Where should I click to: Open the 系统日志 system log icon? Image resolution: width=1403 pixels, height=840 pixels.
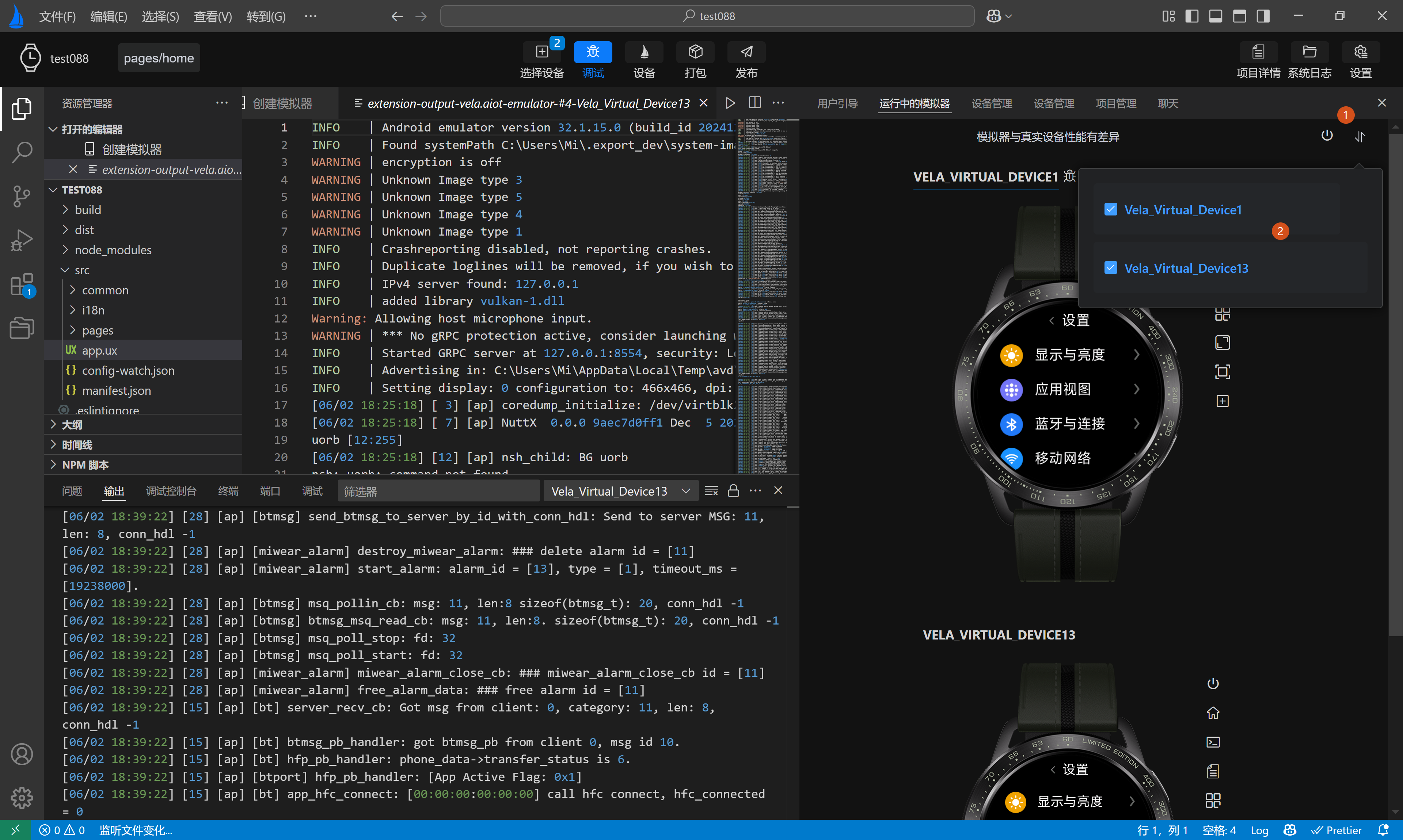point(1309,52)
